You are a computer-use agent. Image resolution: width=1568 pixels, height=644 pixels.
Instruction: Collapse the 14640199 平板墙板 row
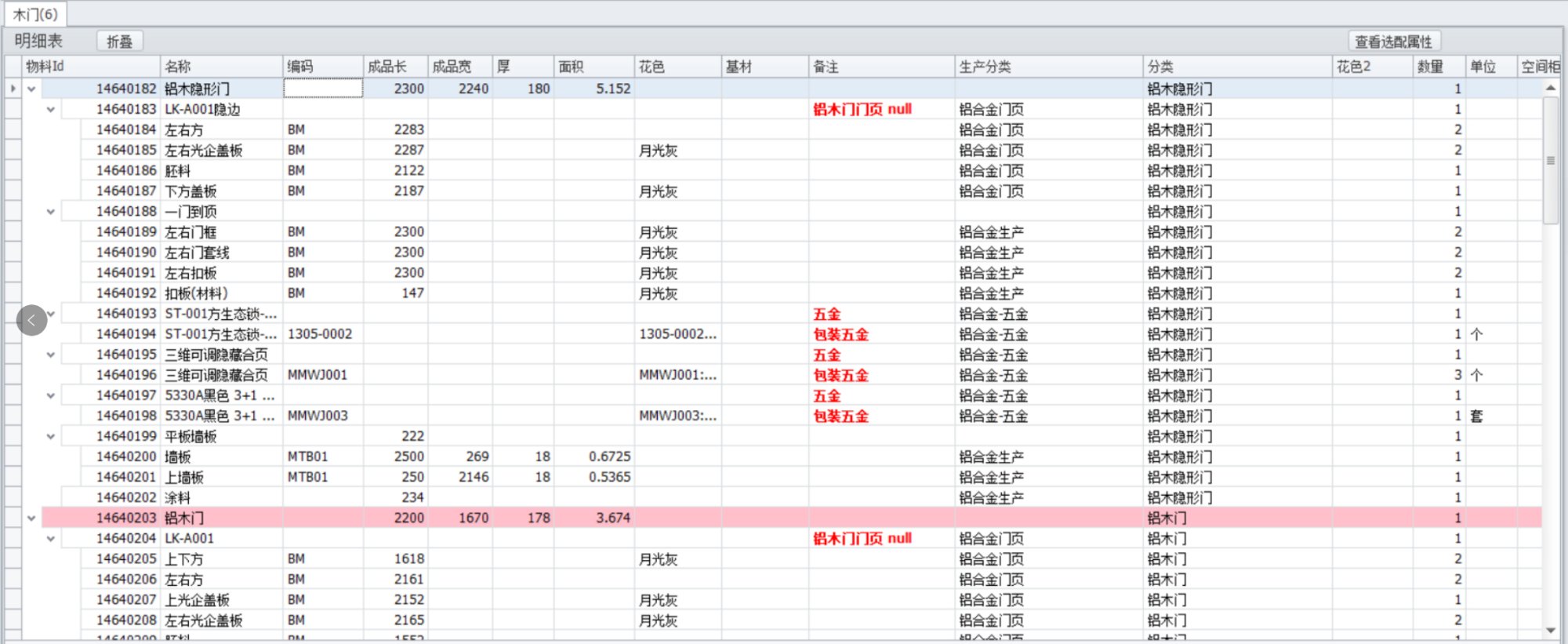pyautogui.click(x=51, y=436)
